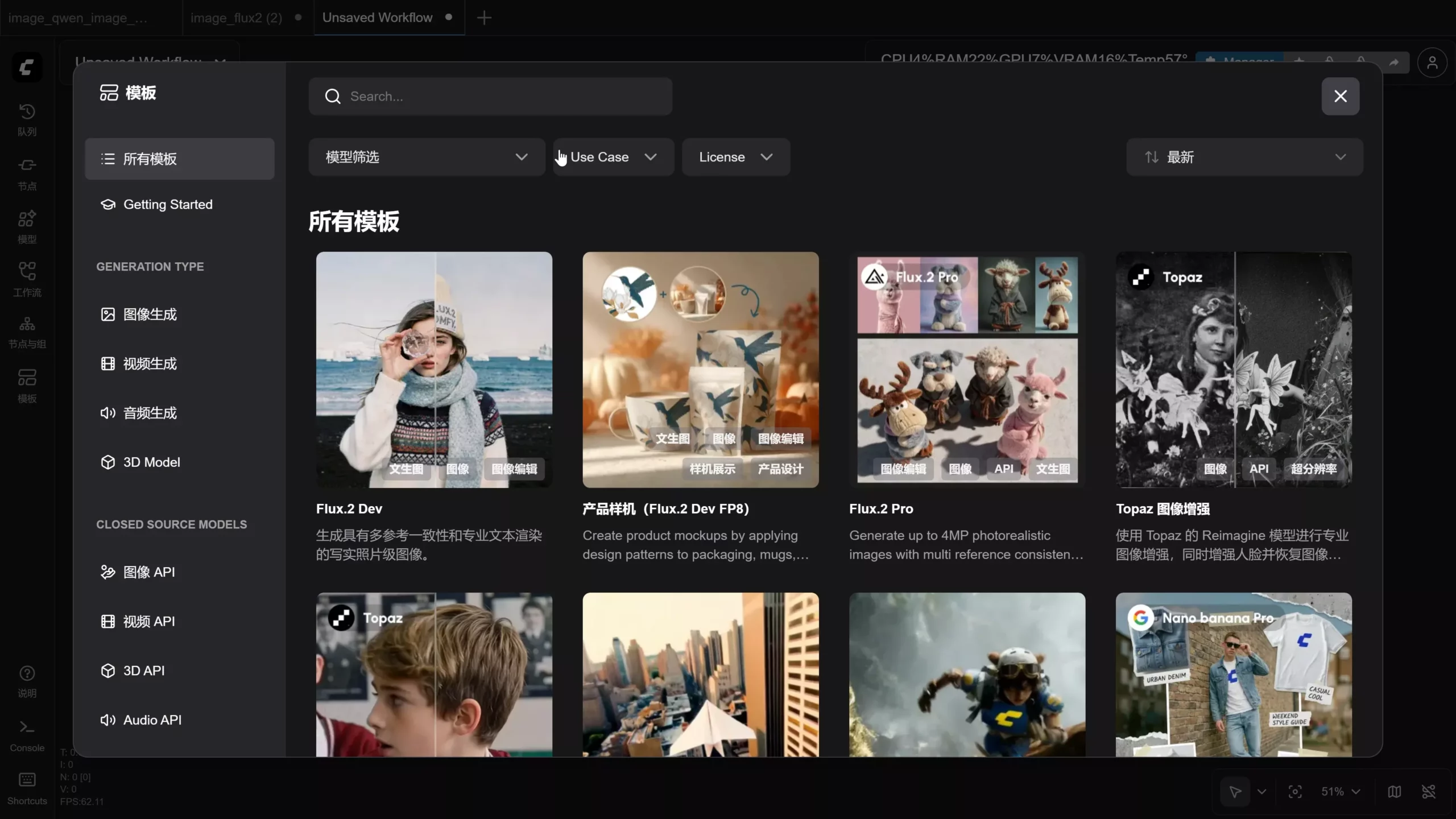This screenshot has width=1456, height=819.
Task: Select the cursor tool in bottom toolbar
Action: pos(1234,792)
